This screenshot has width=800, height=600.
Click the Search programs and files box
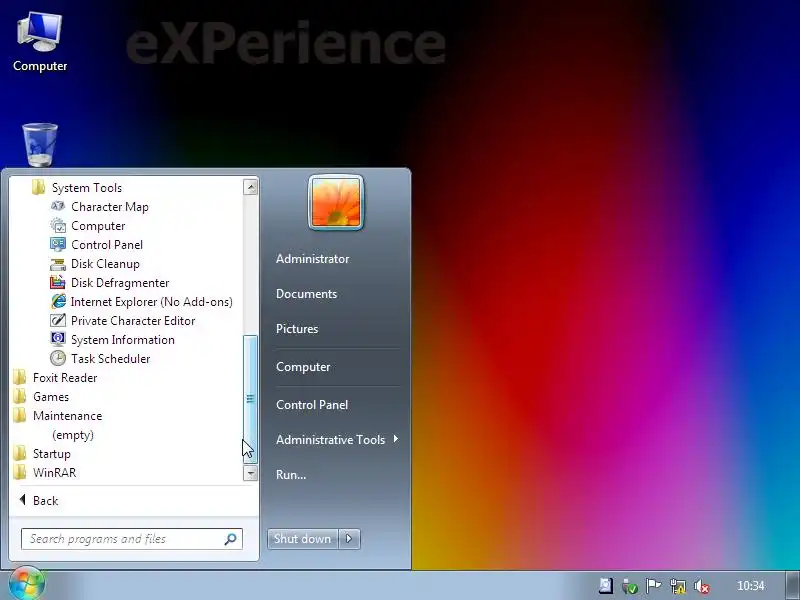coord(132,539)
